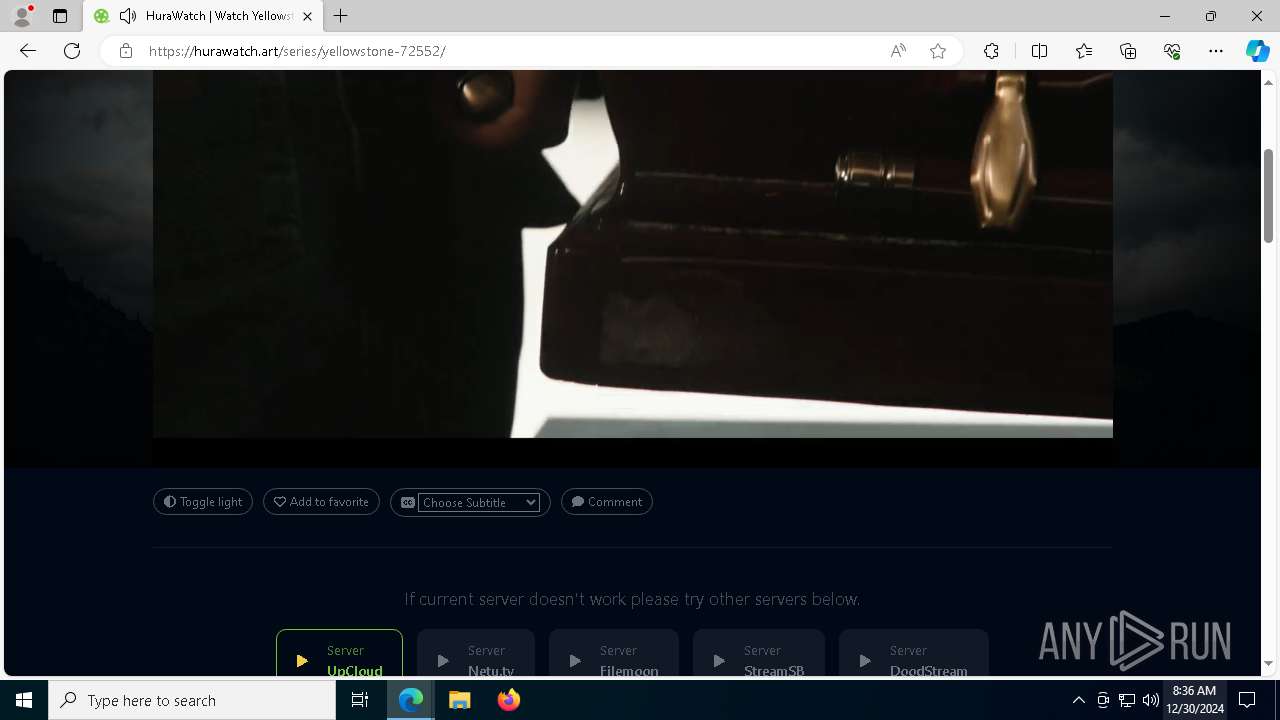Viewport: 1280px width, 720px height.
Task: Mute the HuraWatch tab audio icon
Action: point(128,16)
